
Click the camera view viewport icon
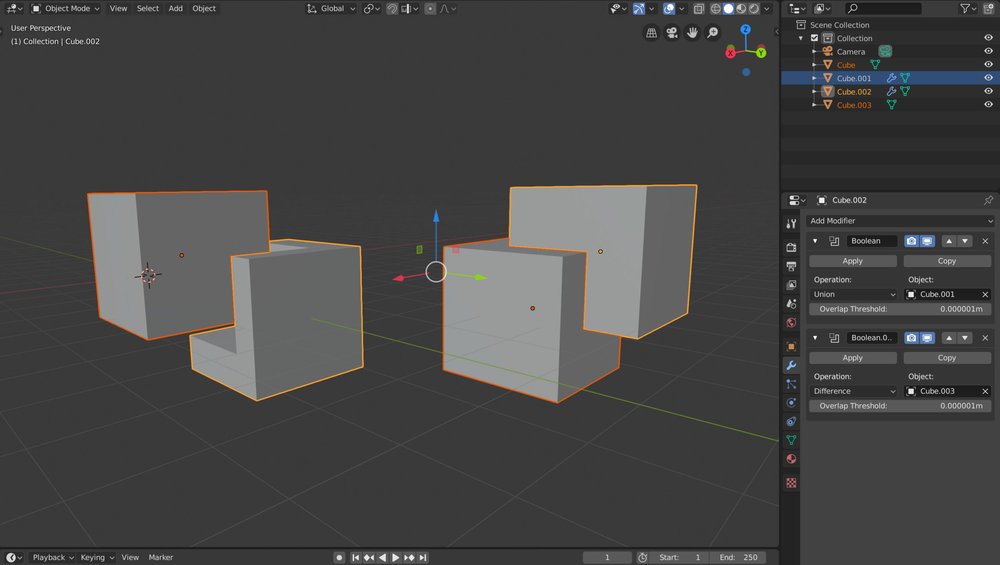(672, 33)
